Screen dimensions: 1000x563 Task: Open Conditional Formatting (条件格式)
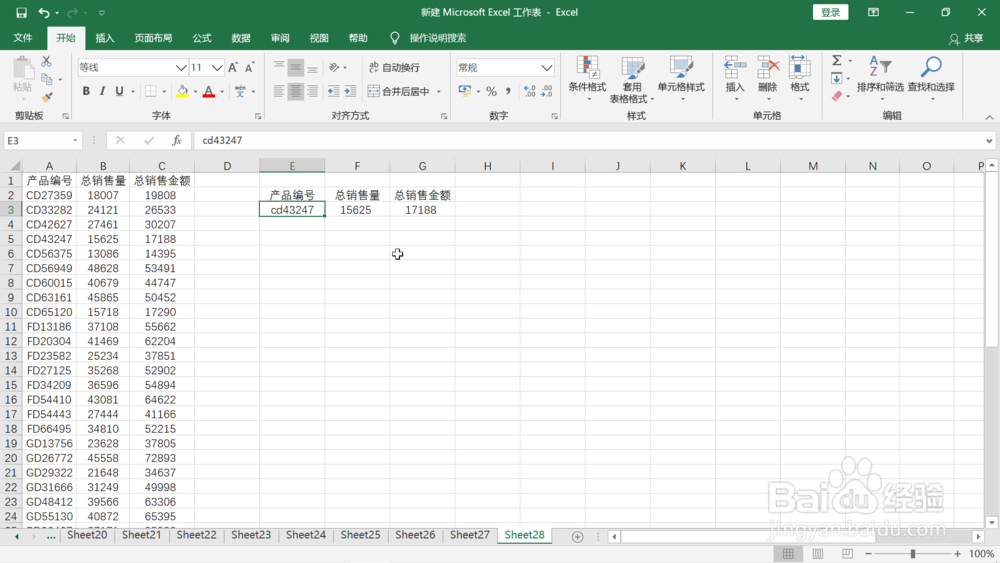(587, 78)
